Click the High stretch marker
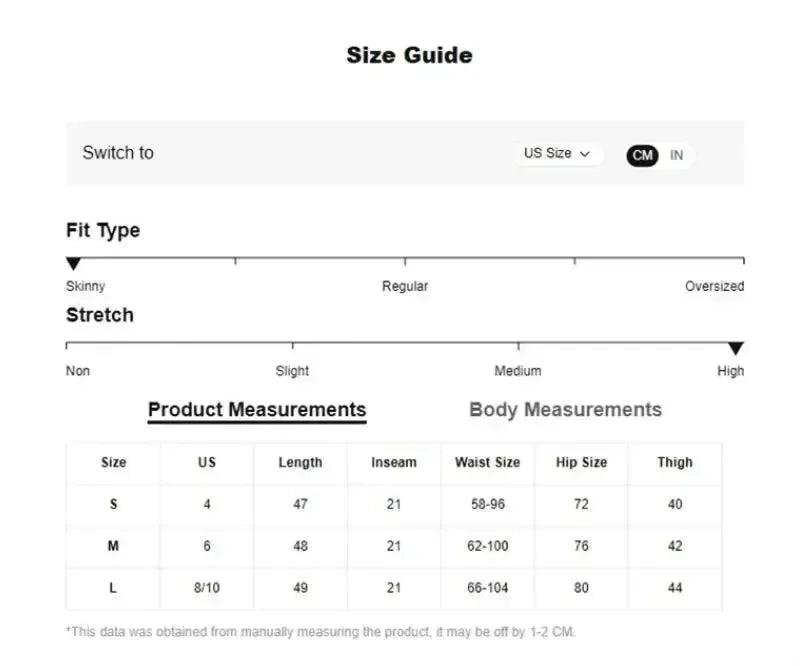This screenshot has height=666, width=808. pos(735,349)
